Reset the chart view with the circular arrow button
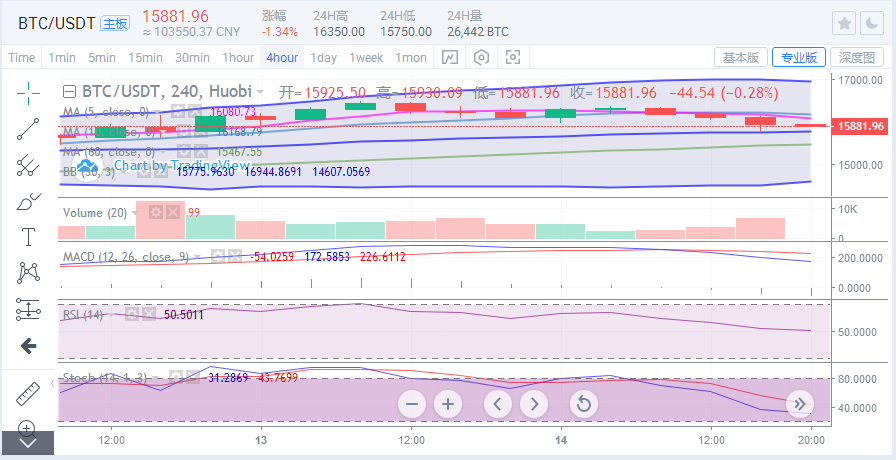Screen dimensions: 896x460 click(583, 404)
